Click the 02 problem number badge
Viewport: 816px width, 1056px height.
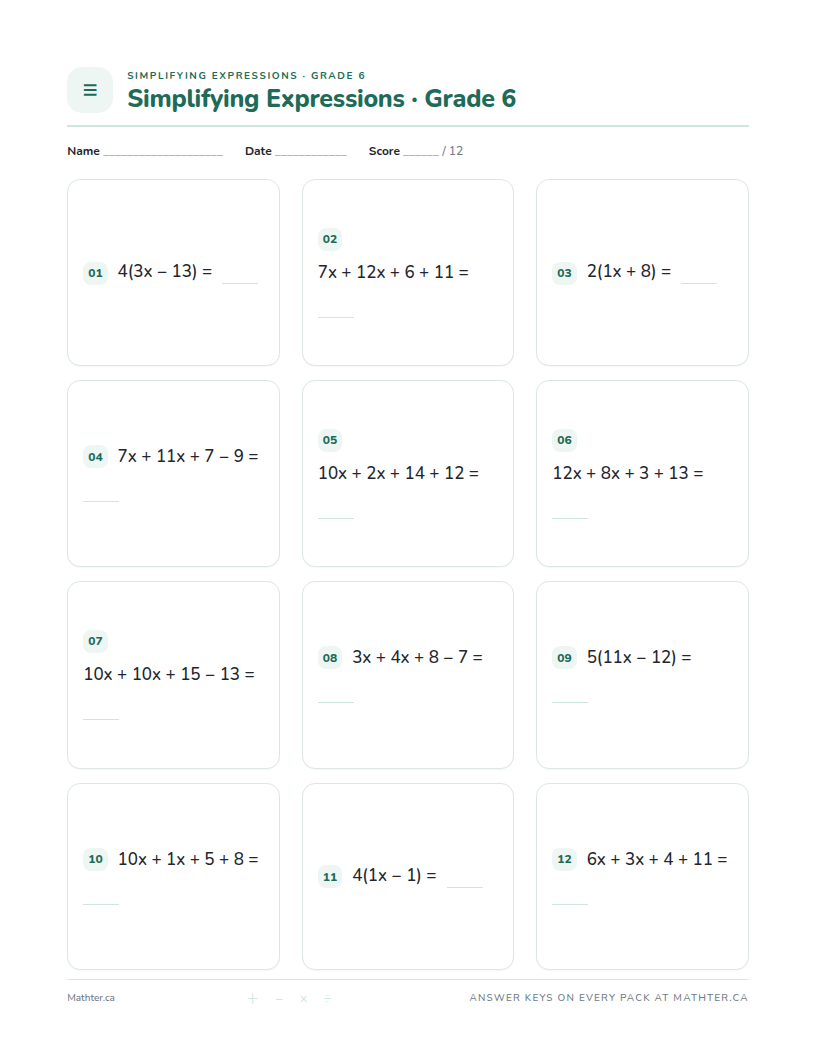pos(330,239)
